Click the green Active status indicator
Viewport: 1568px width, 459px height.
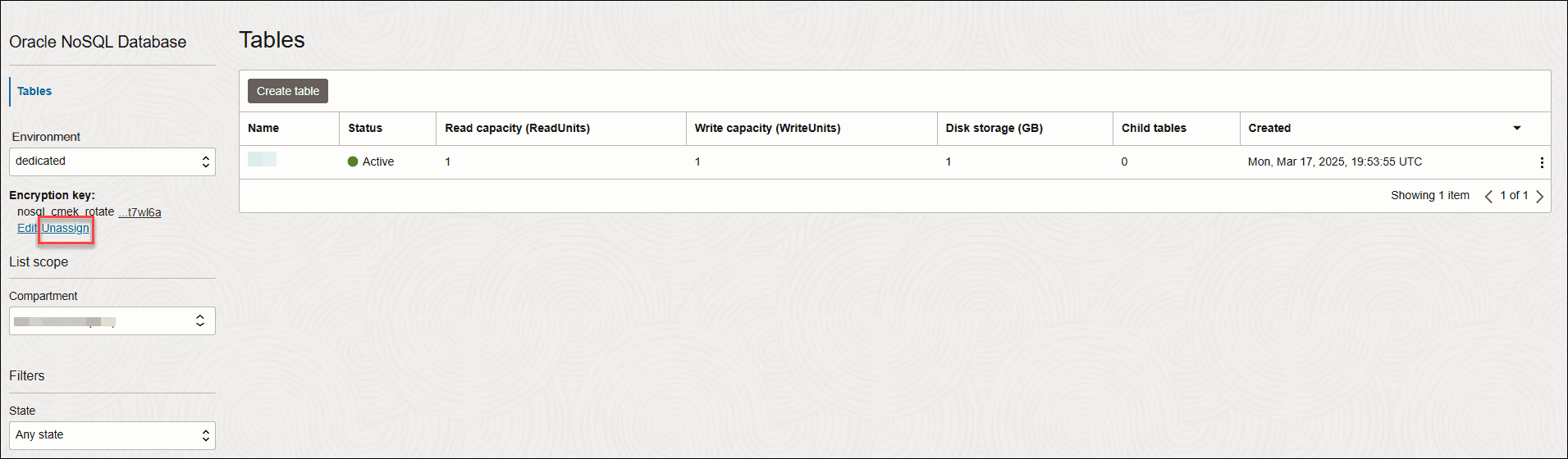pyautogui.click(x=353, y=161)
